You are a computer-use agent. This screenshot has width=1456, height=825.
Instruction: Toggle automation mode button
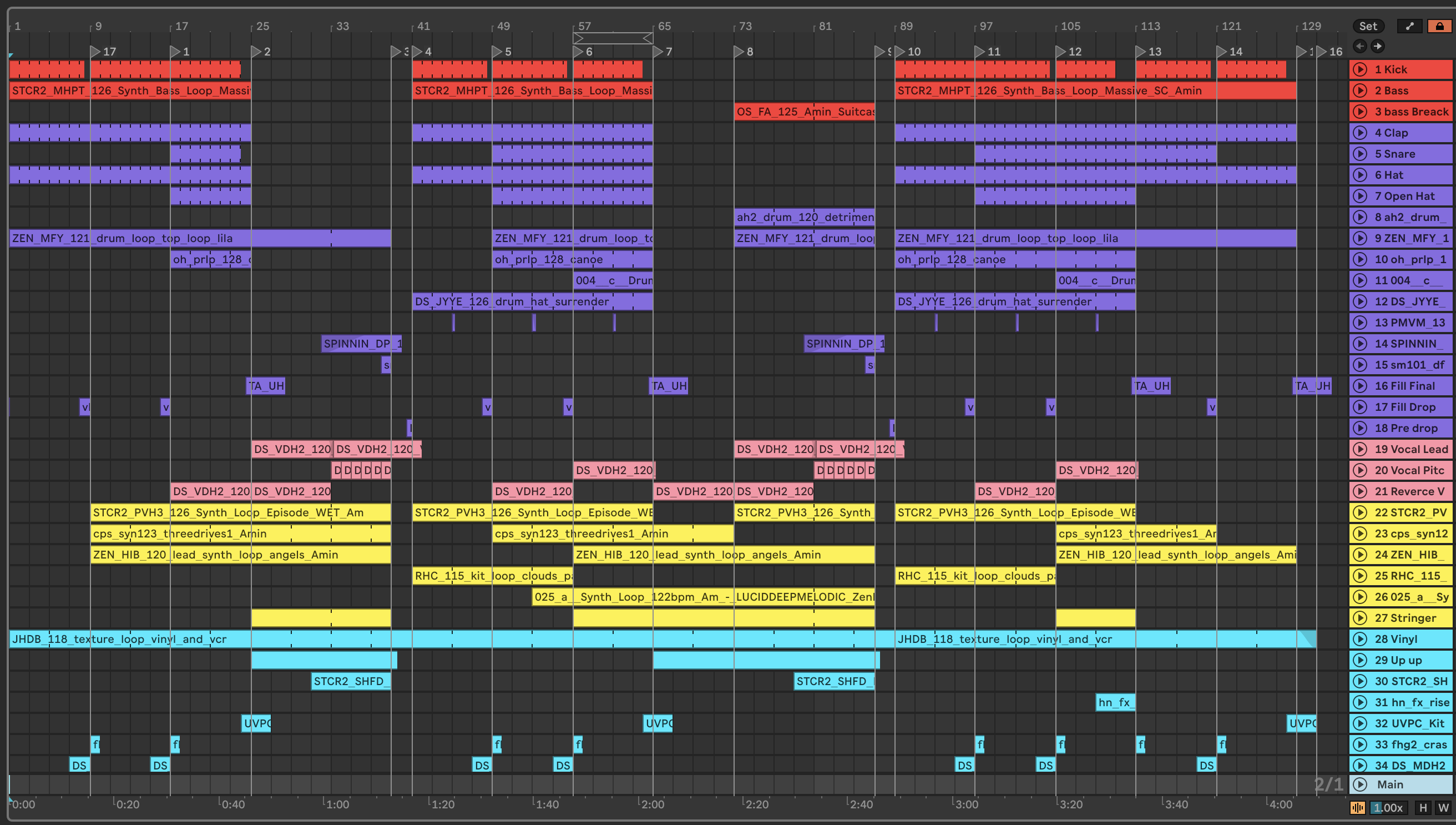click(x=1409, y=26)
